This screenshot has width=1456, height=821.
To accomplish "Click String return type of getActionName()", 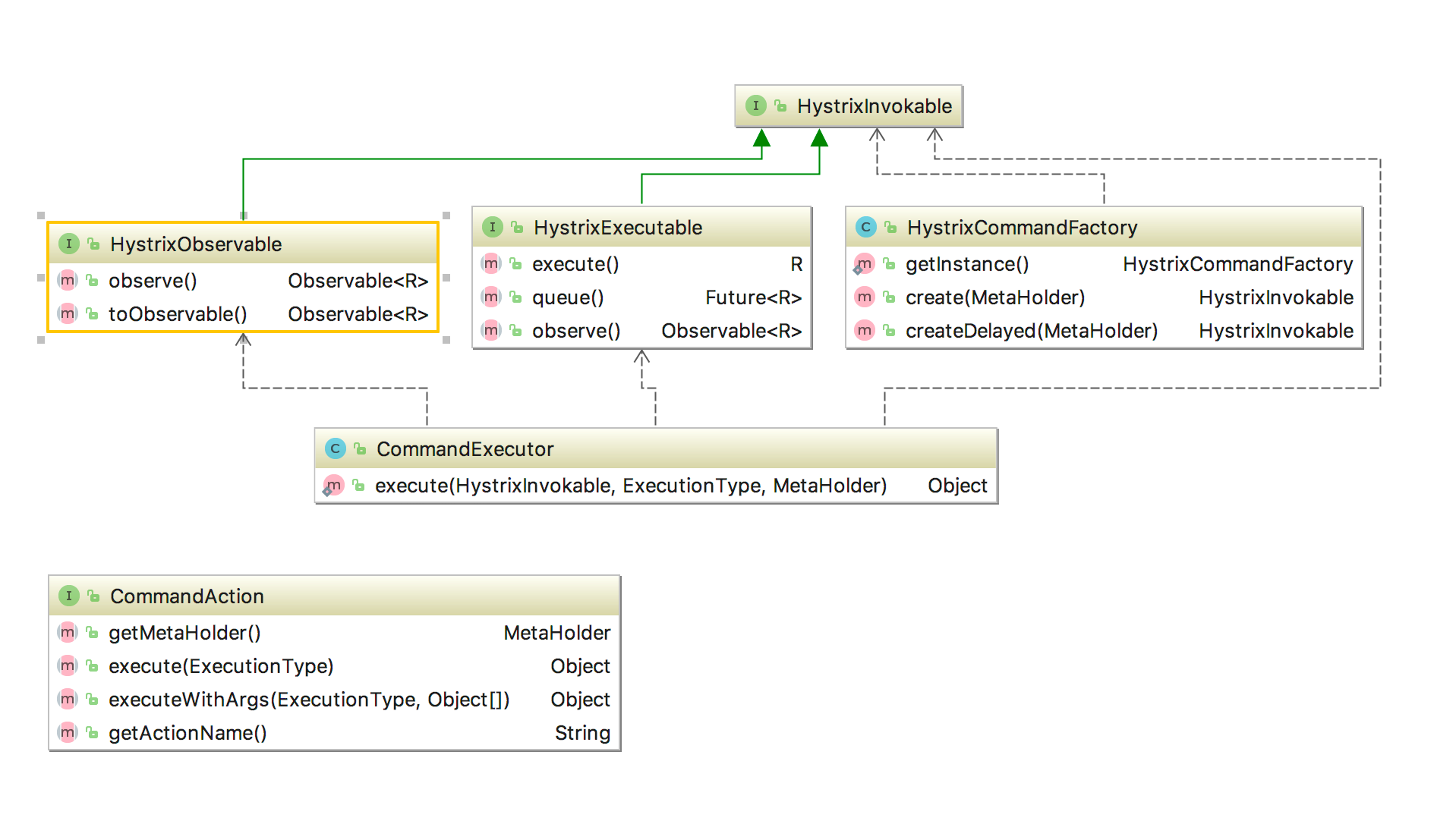I will point(582,733).
